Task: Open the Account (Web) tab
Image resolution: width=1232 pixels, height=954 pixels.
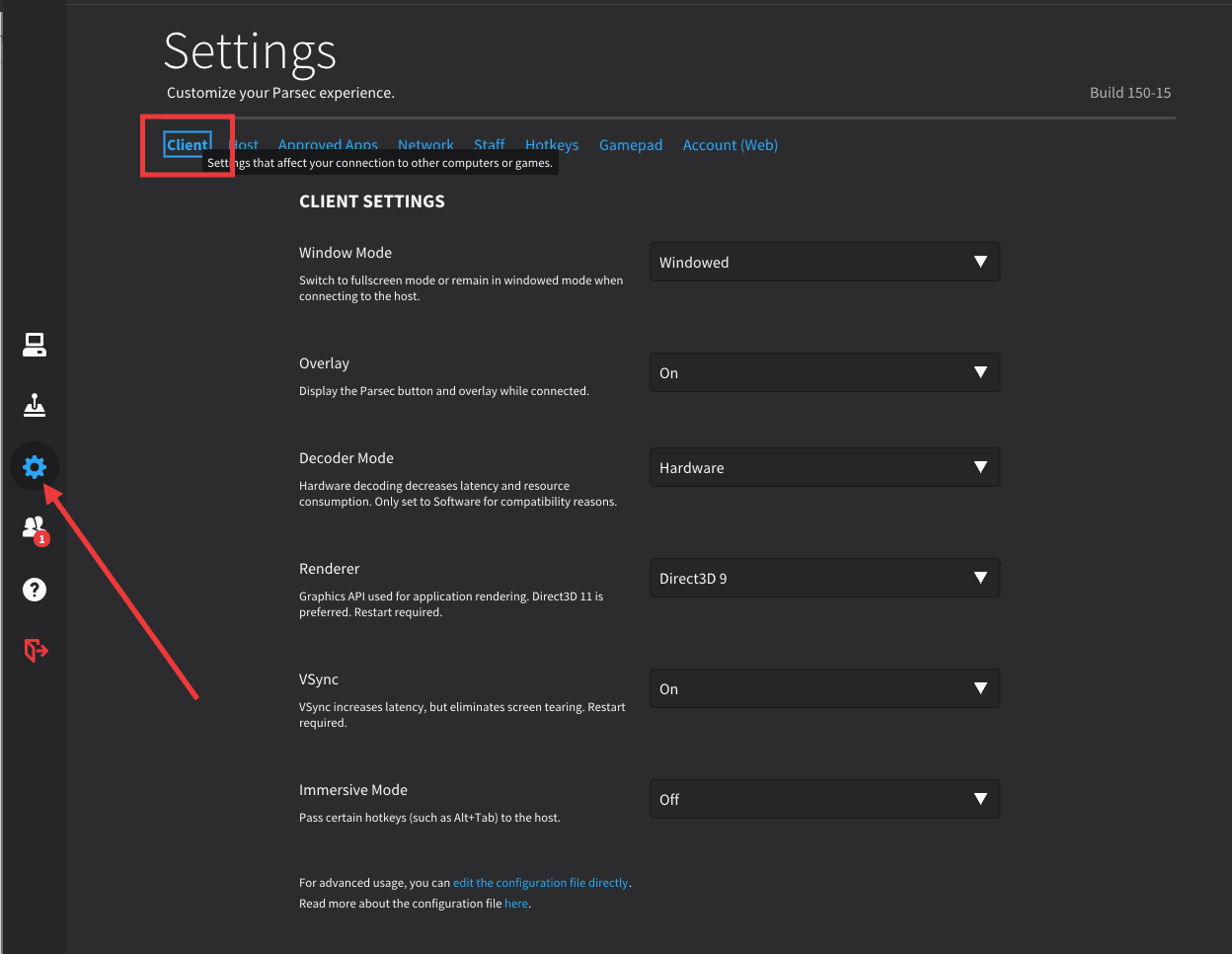Action: (x=730, y=145)
